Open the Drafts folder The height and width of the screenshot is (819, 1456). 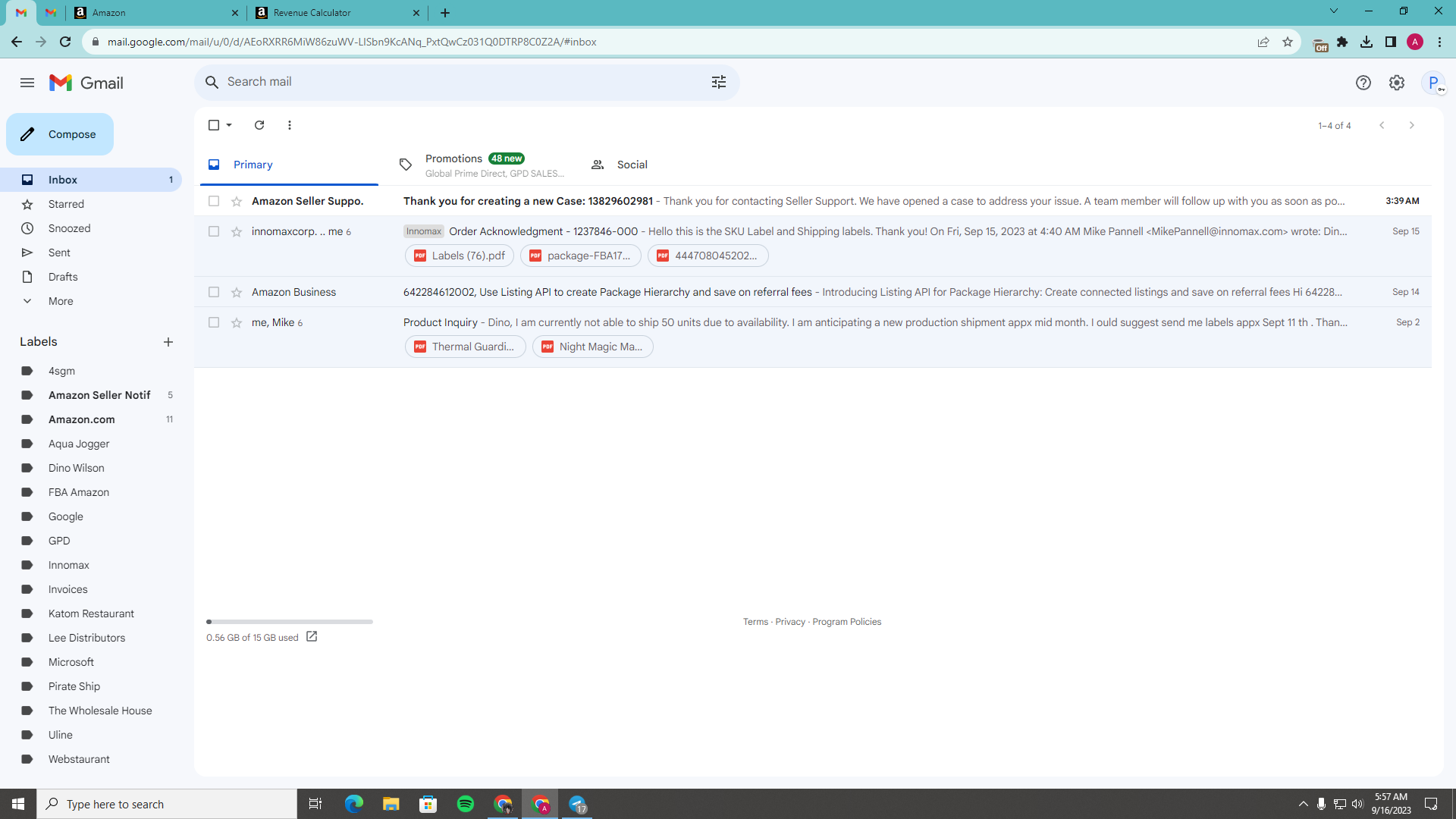[x=91, y=277]
